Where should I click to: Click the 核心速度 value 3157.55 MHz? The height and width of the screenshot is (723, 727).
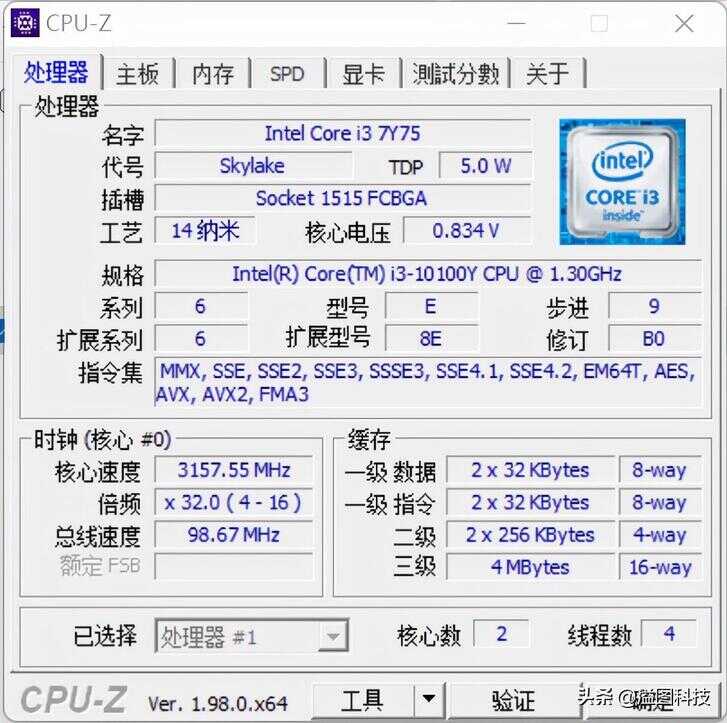(x=234, y=470)
